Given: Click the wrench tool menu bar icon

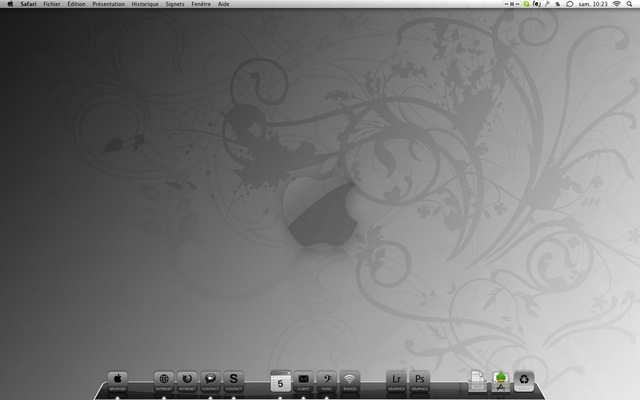Looking at the screenshot, I should (x=547, y=4).
